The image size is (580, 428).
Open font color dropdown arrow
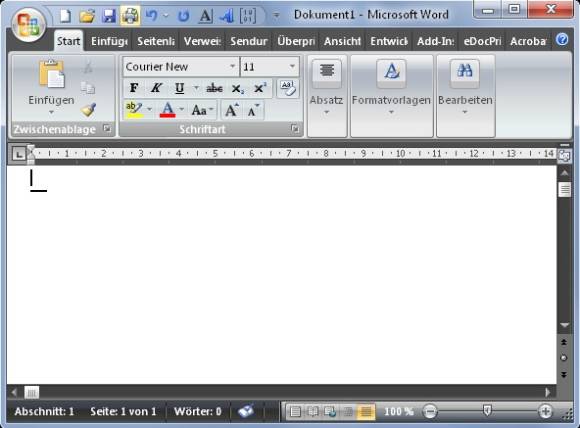(182, 109)
